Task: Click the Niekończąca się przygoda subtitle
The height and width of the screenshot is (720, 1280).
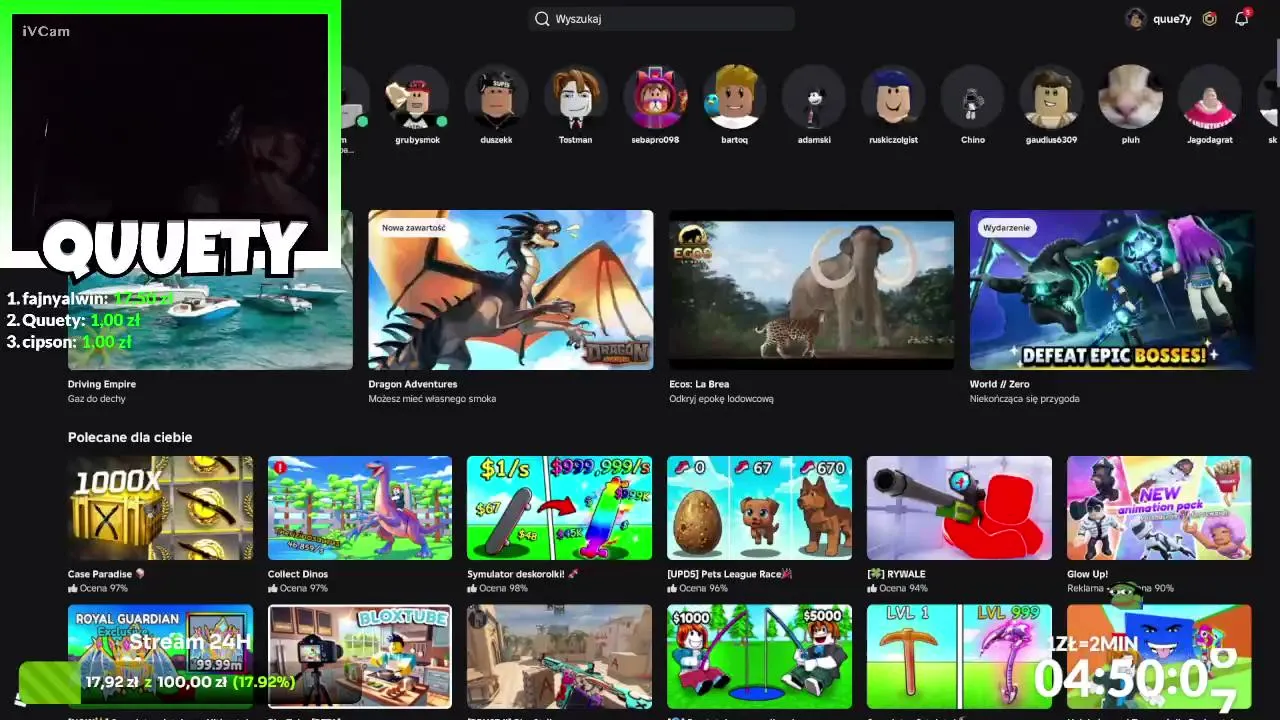Action: pyautogui.click(x=1024, y=399)
